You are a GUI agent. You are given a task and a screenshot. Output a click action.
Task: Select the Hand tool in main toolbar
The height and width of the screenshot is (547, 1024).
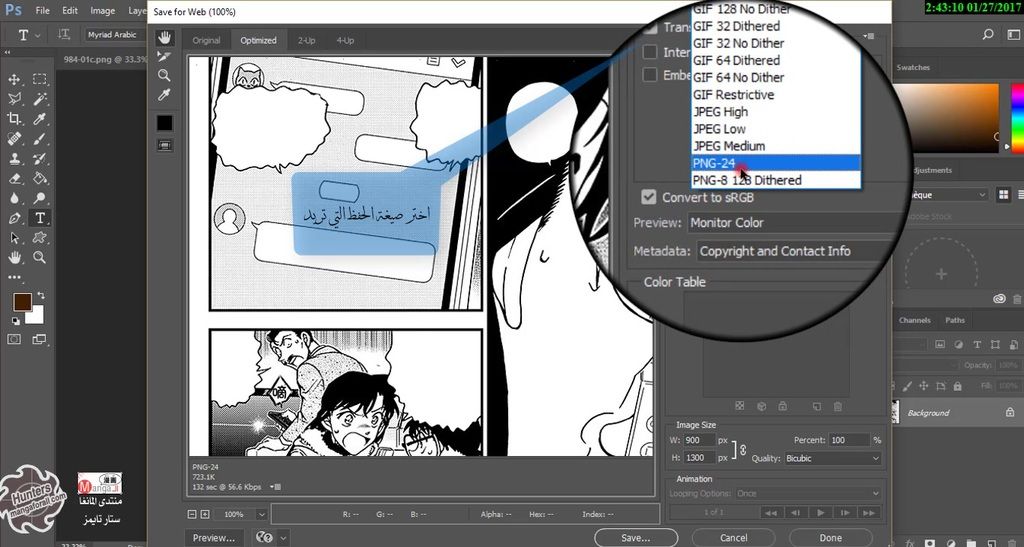coord(14,257)
